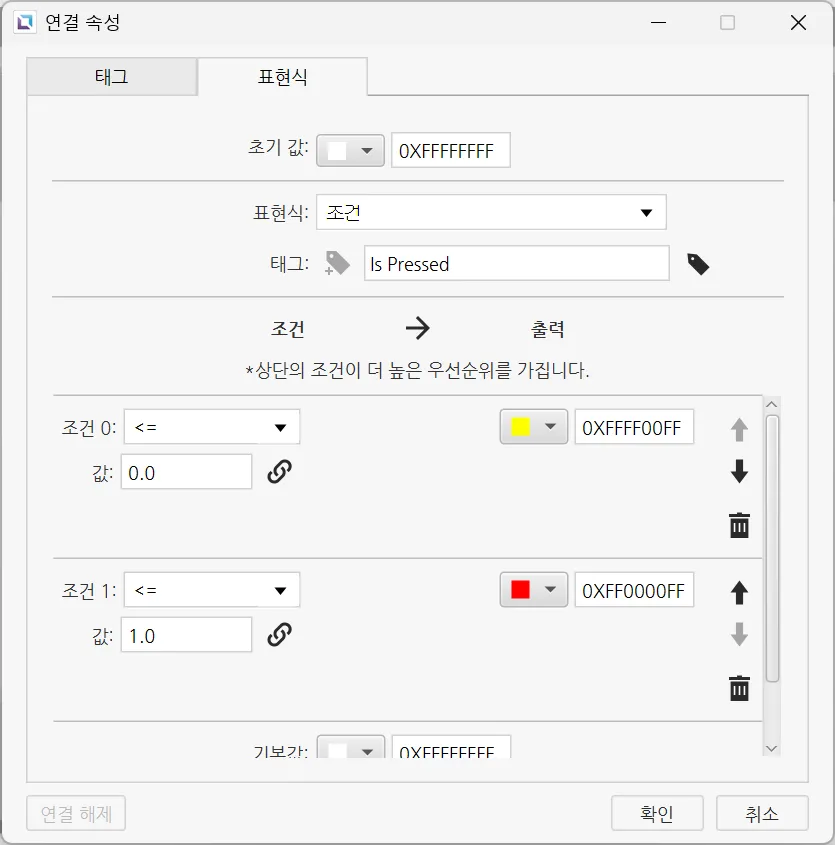Click the black tag icon right of Is Pressed

[698, 264]
